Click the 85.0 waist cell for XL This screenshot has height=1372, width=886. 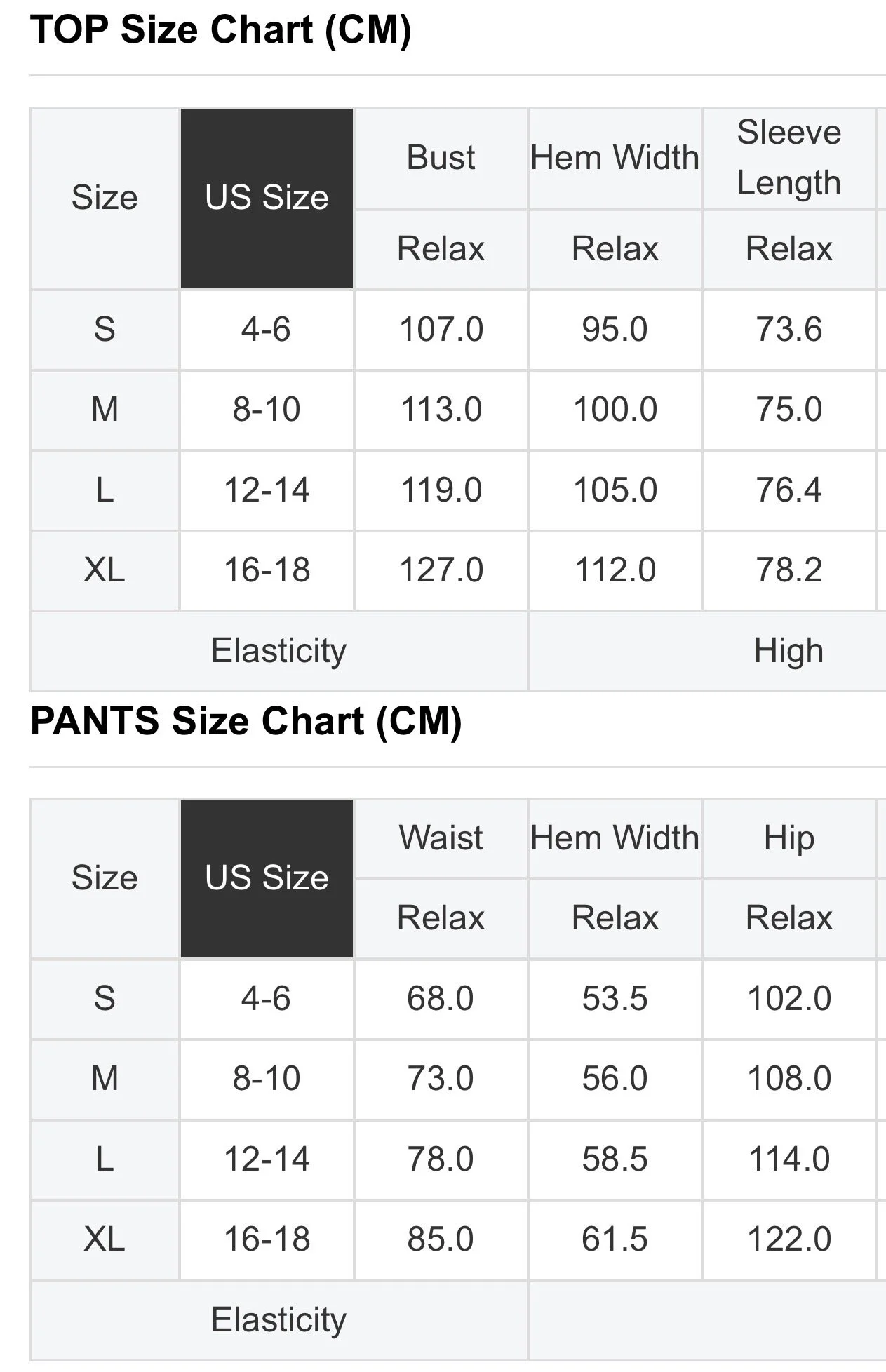441,1239
